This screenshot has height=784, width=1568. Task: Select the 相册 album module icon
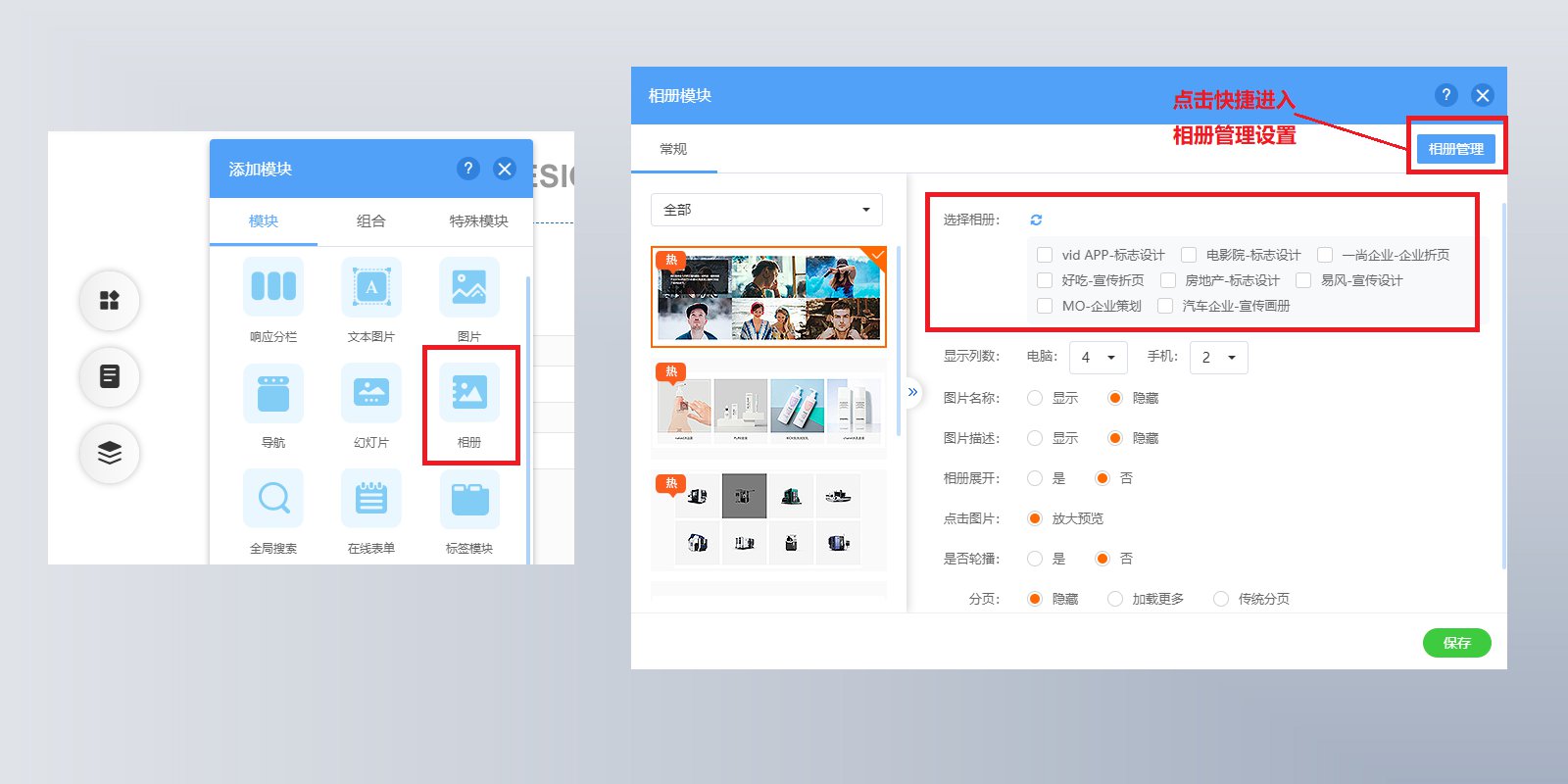[x=469, y=393]
